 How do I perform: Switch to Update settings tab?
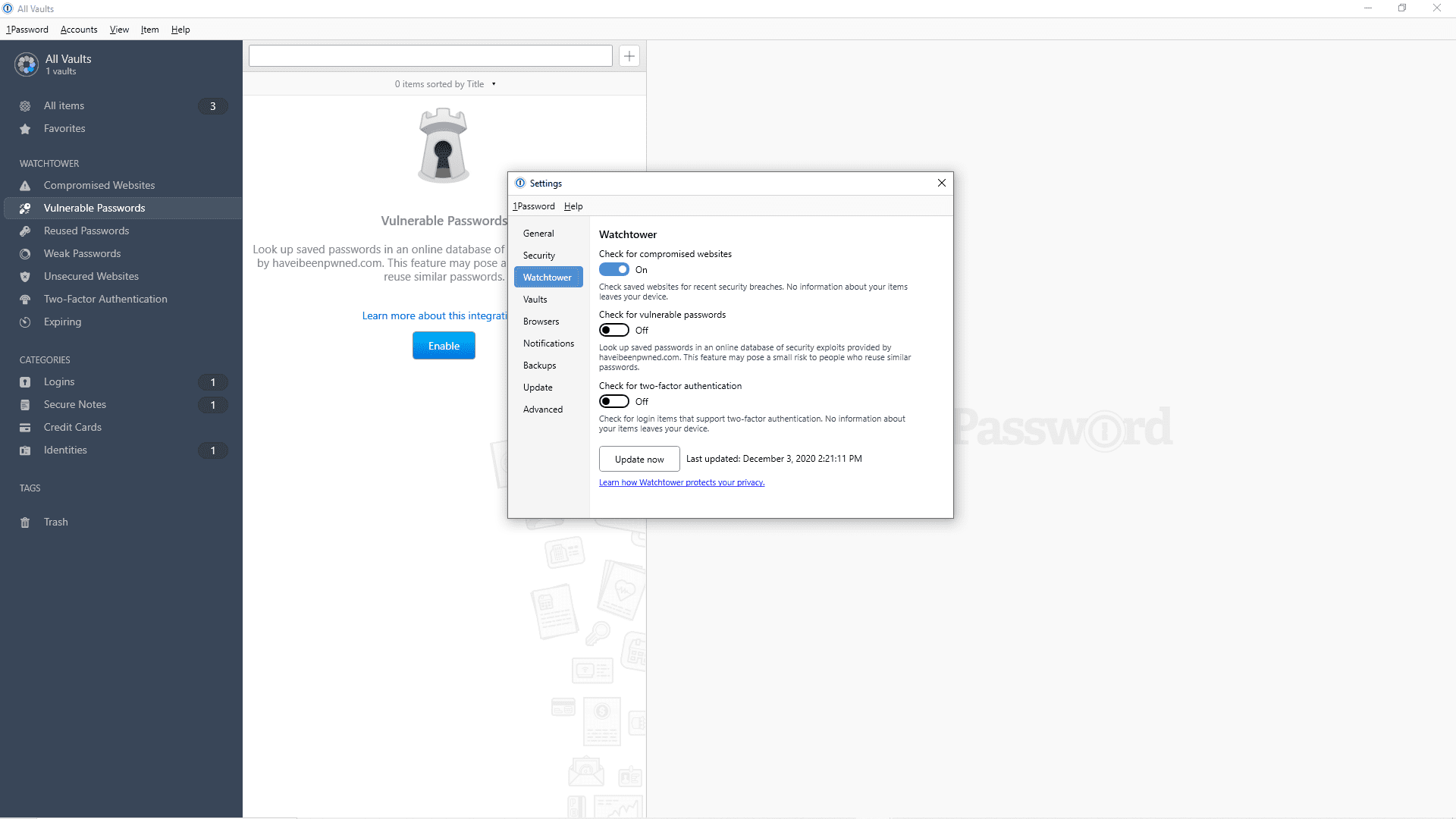[x=548, y=388]
